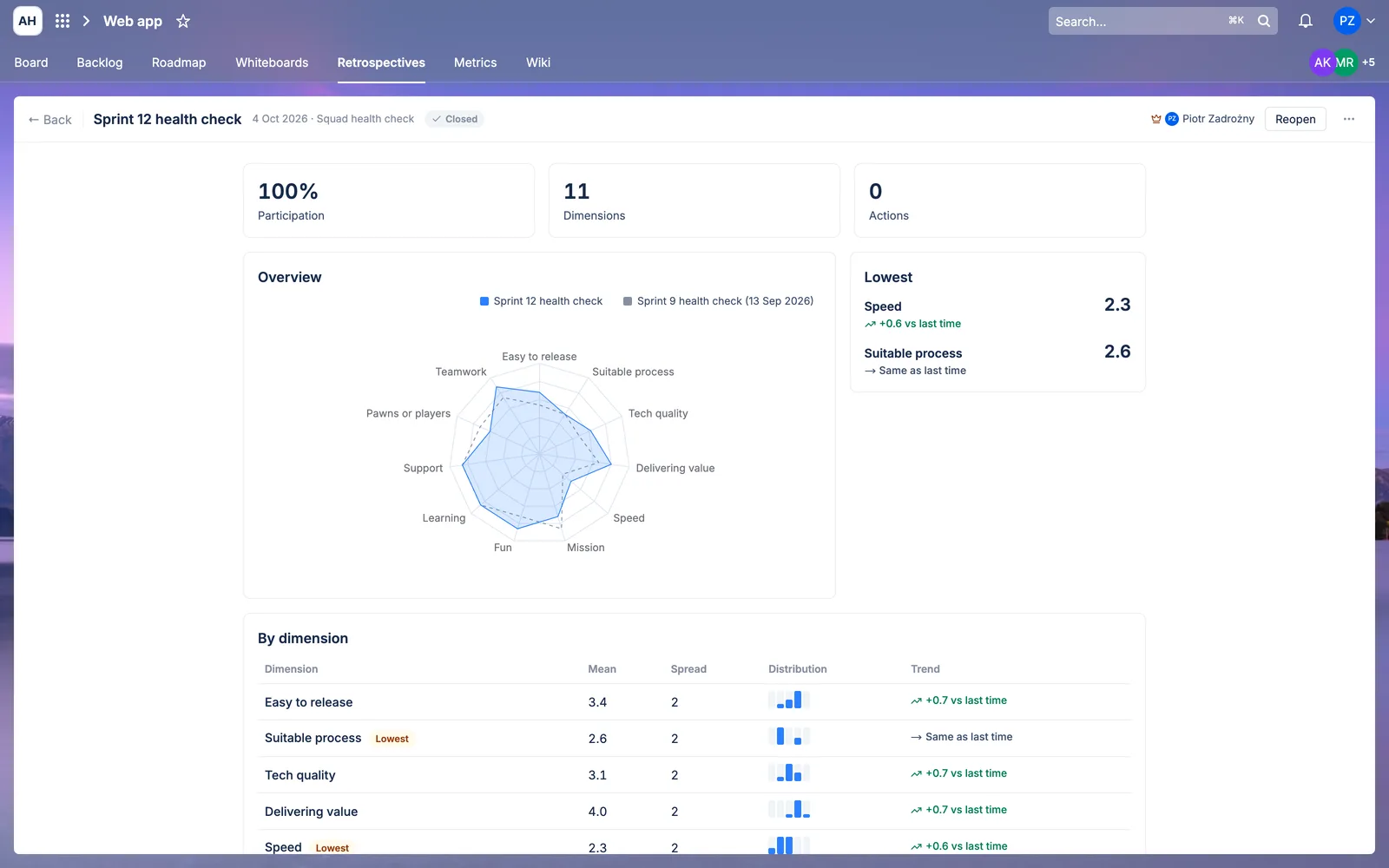1389x868 pixels.
Task: Click the Suitable process table row name
Action: [313, 738]
